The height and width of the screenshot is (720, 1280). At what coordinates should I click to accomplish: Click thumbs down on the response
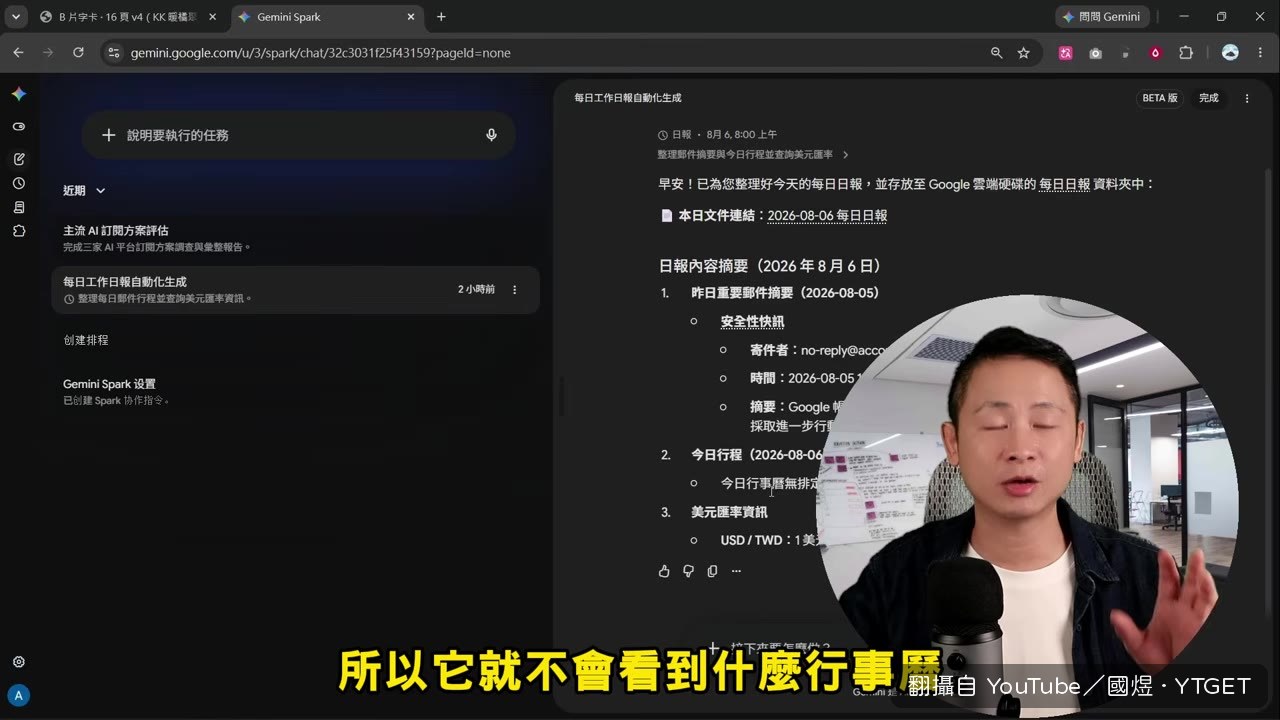(688, 571)
